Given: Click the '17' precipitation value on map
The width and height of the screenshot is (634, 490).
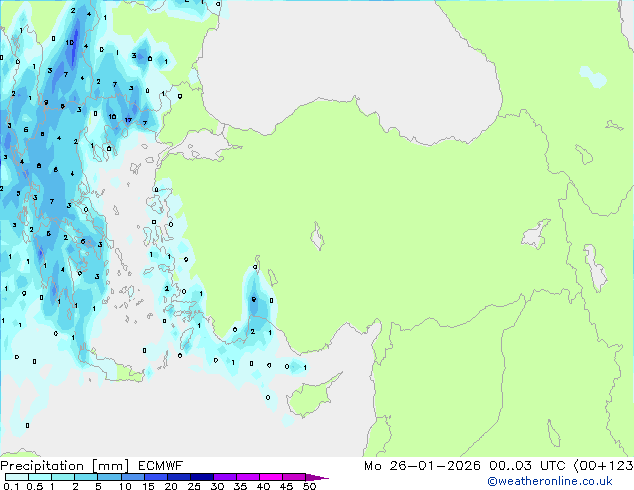Looking at the screenshot, I should tap(128, 120).
